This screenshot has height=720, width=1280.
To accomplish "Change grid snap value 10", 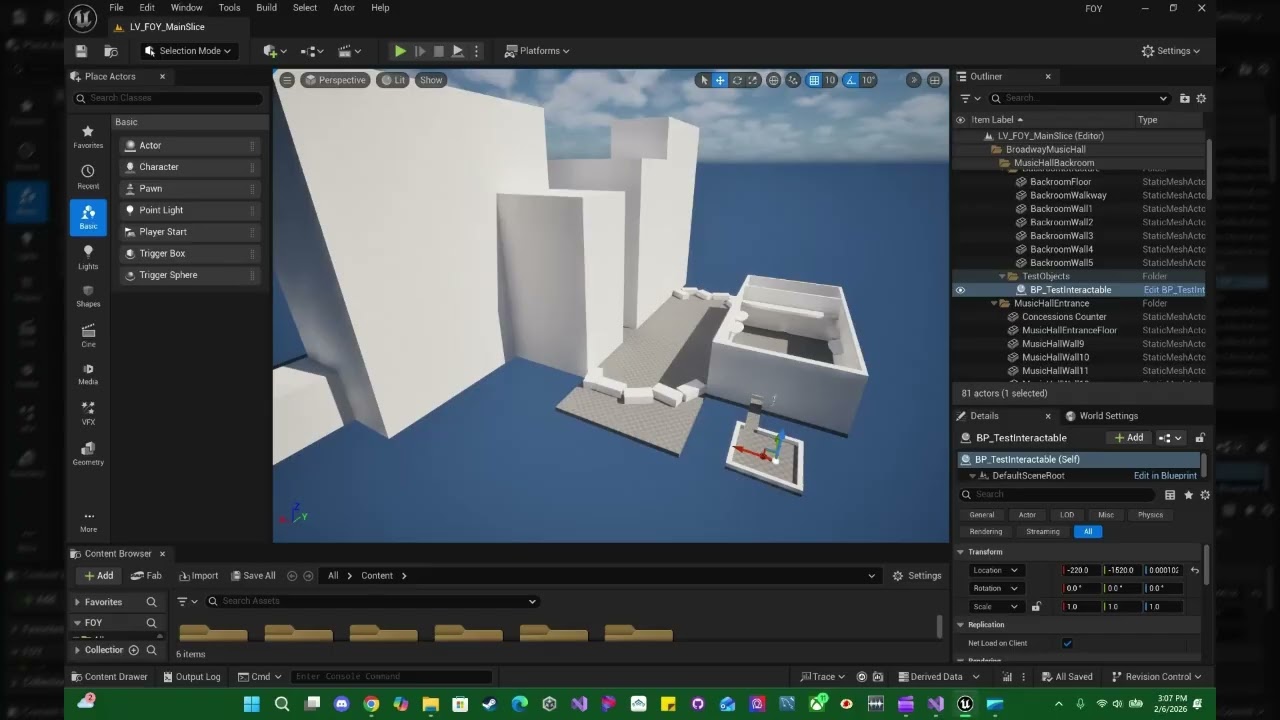I will point(830,80).
